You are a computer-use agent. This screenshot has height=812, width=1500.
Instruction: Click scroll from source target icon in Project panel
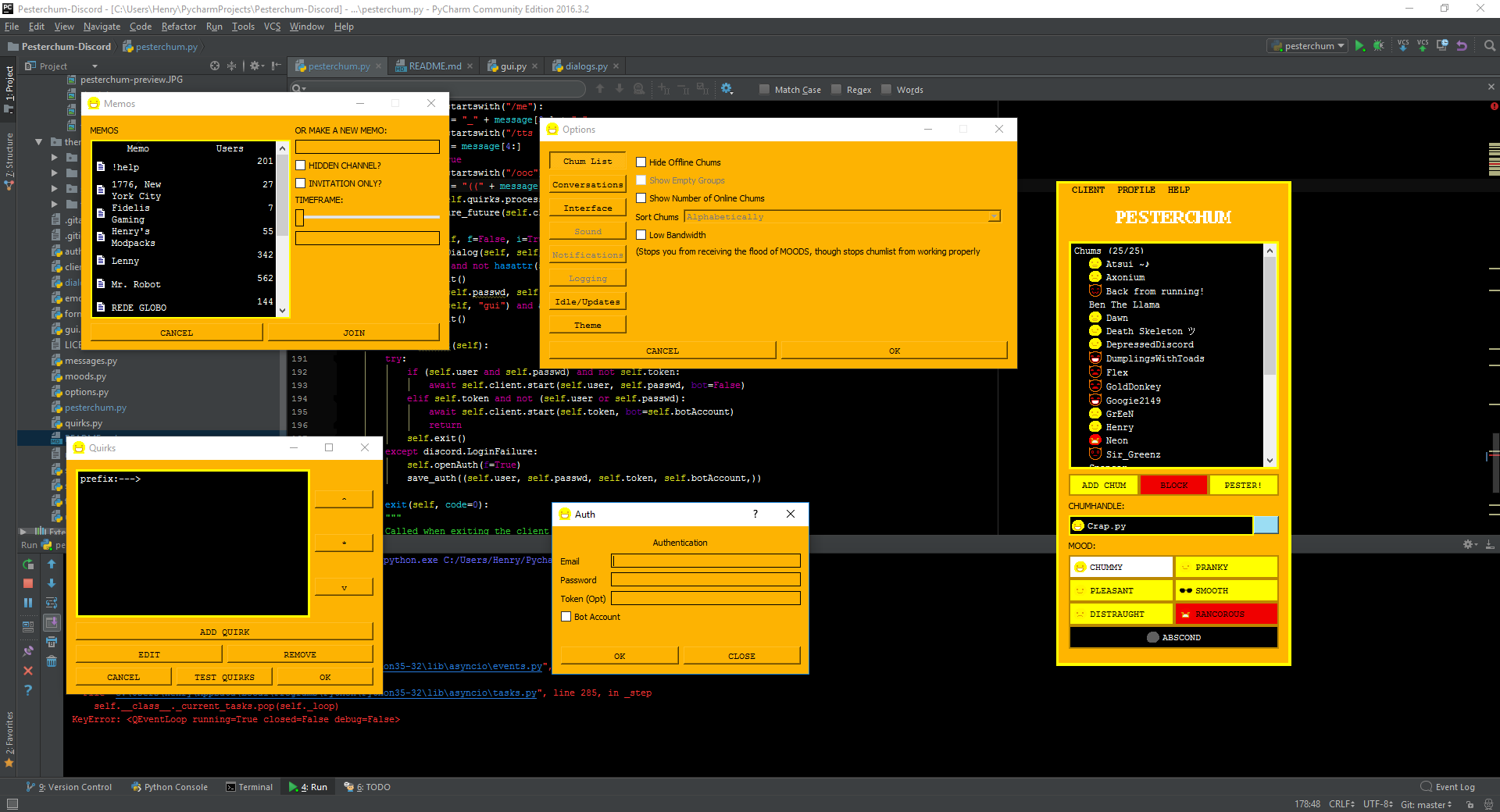[x=215, y=66]
